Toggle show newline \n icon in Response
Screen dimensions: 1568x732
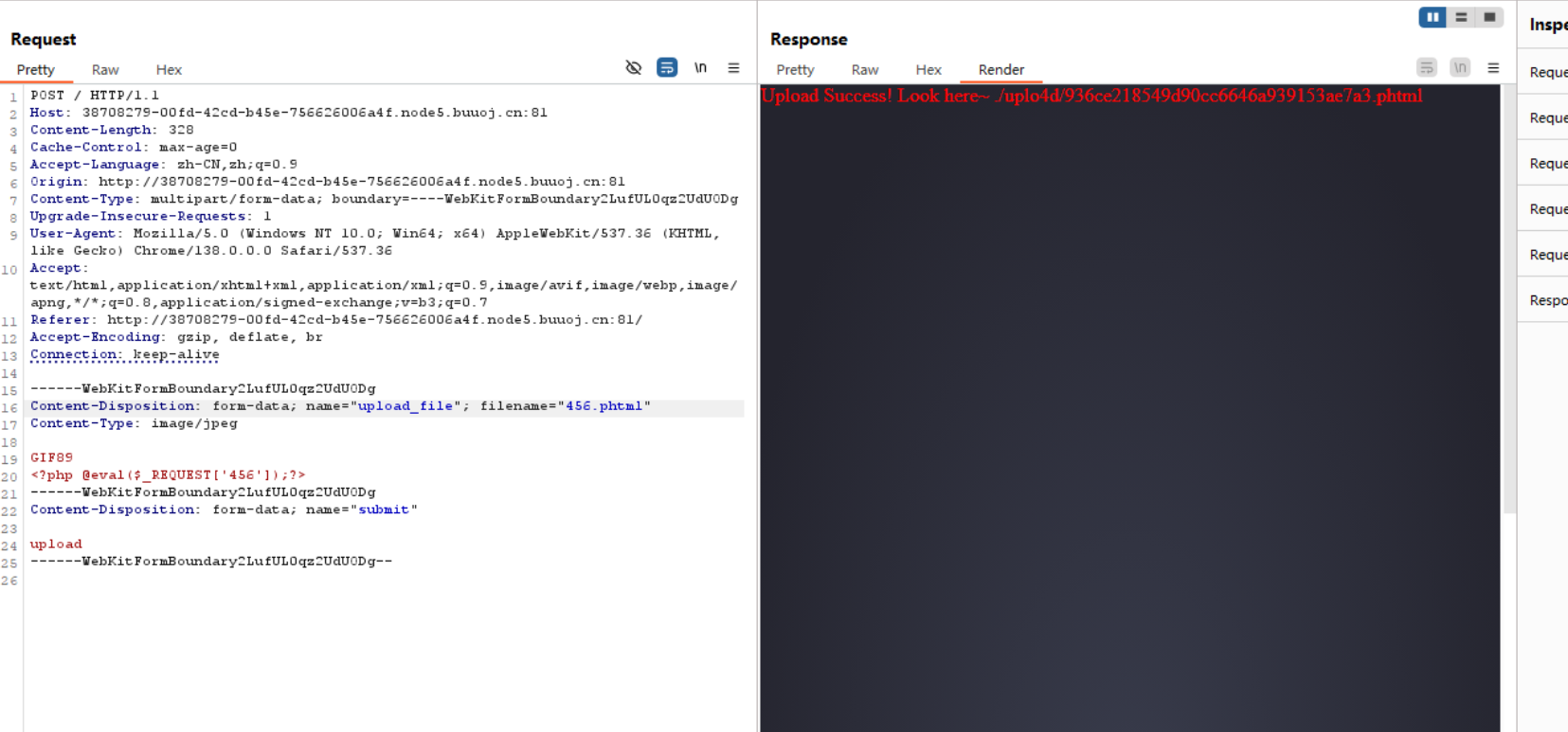1460,68
